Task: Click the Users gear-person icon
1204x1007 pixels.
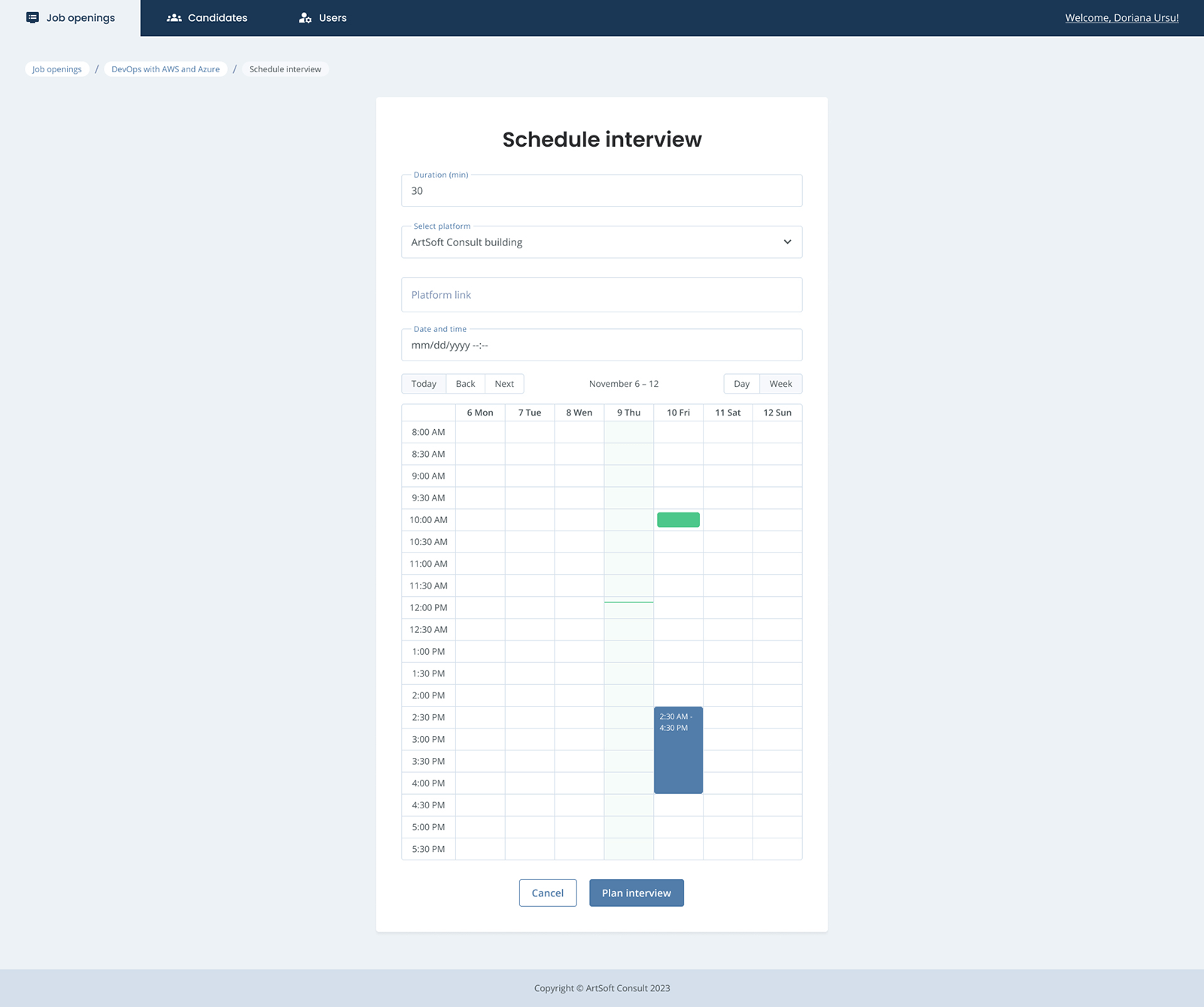Action: 305,17
